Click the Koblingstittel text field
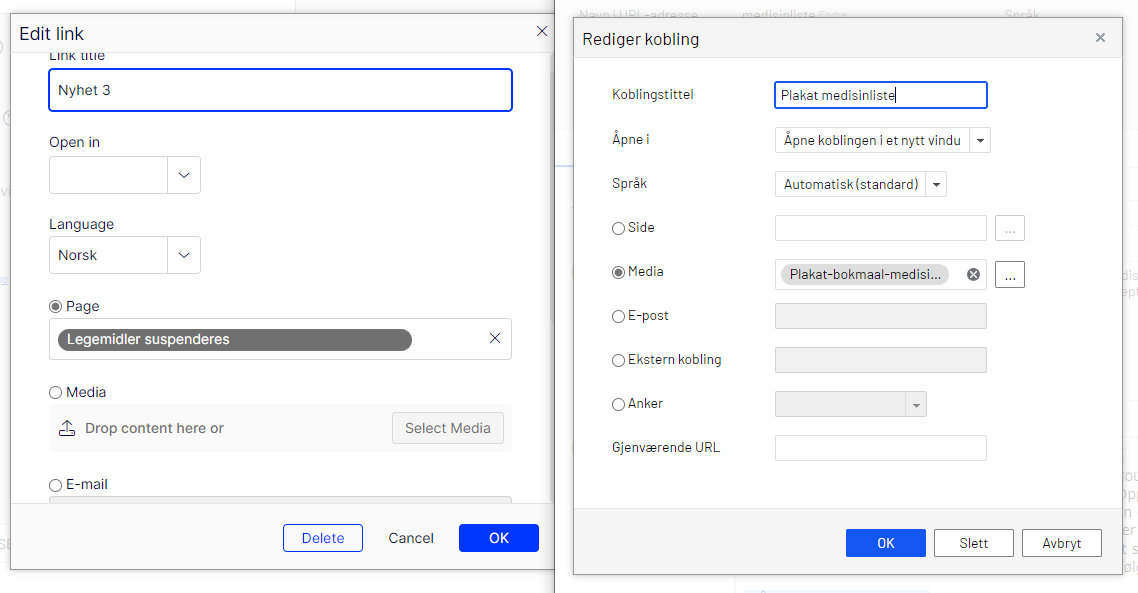 click(x=880, y=95)
